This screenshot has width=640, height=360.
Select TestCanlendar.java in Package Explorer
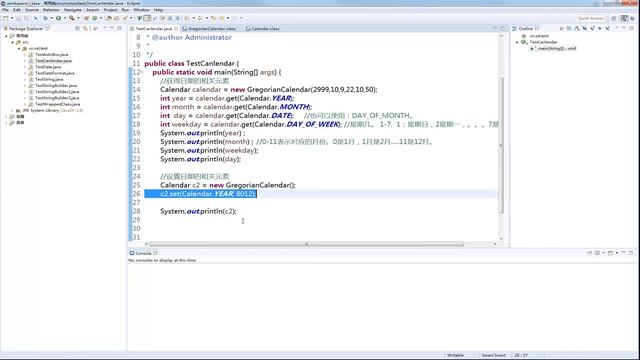(53, 60)
